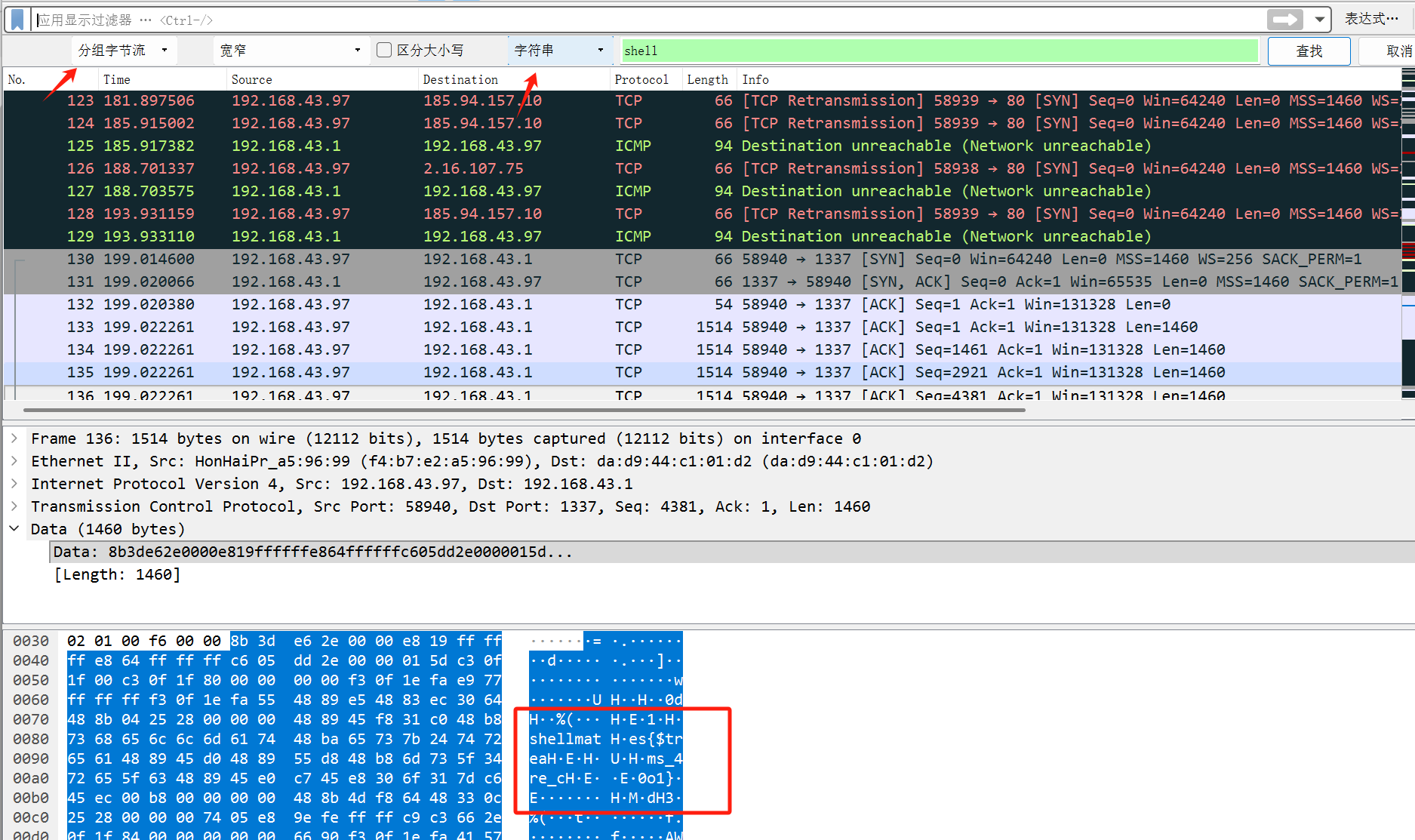Viewport: 1415px width, 840px height.
Task: Click hex offset 0030 row bytes
Action: [284, 641]
